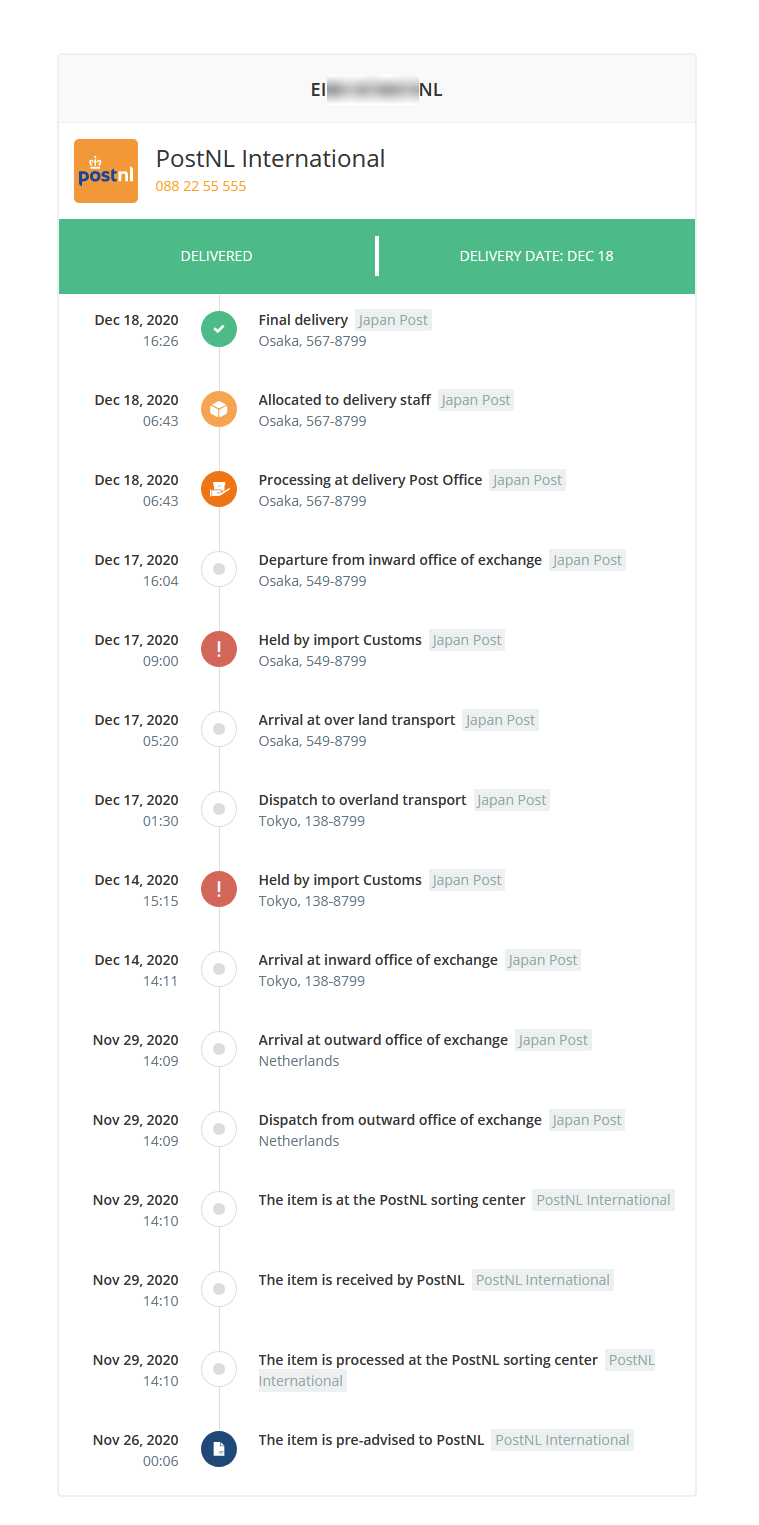Click the DELIVERED status label in green bar
This screenshot has height=1525, width=759.
coord(216,256)
